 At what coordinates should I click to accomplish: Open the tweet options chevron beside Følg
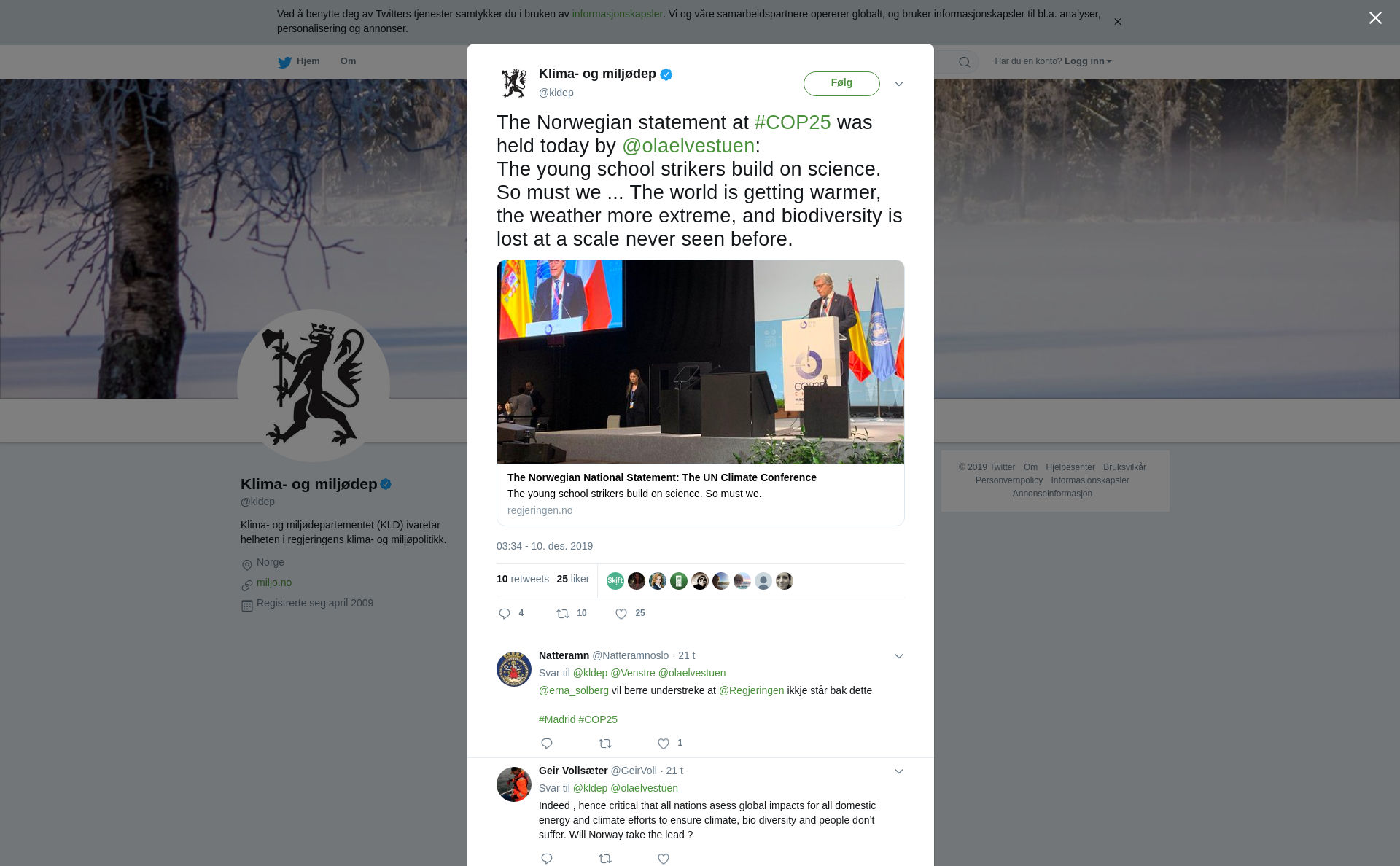[899, 84]
